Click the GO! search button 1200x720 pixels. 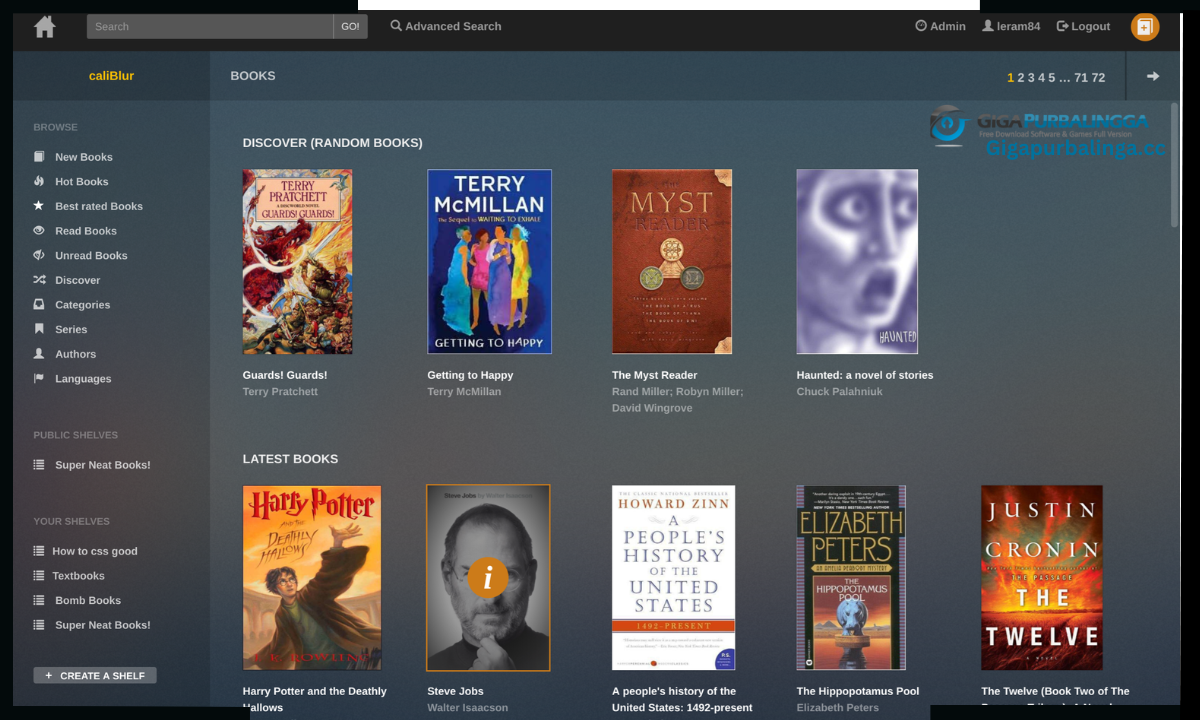[x=350, y=27]
